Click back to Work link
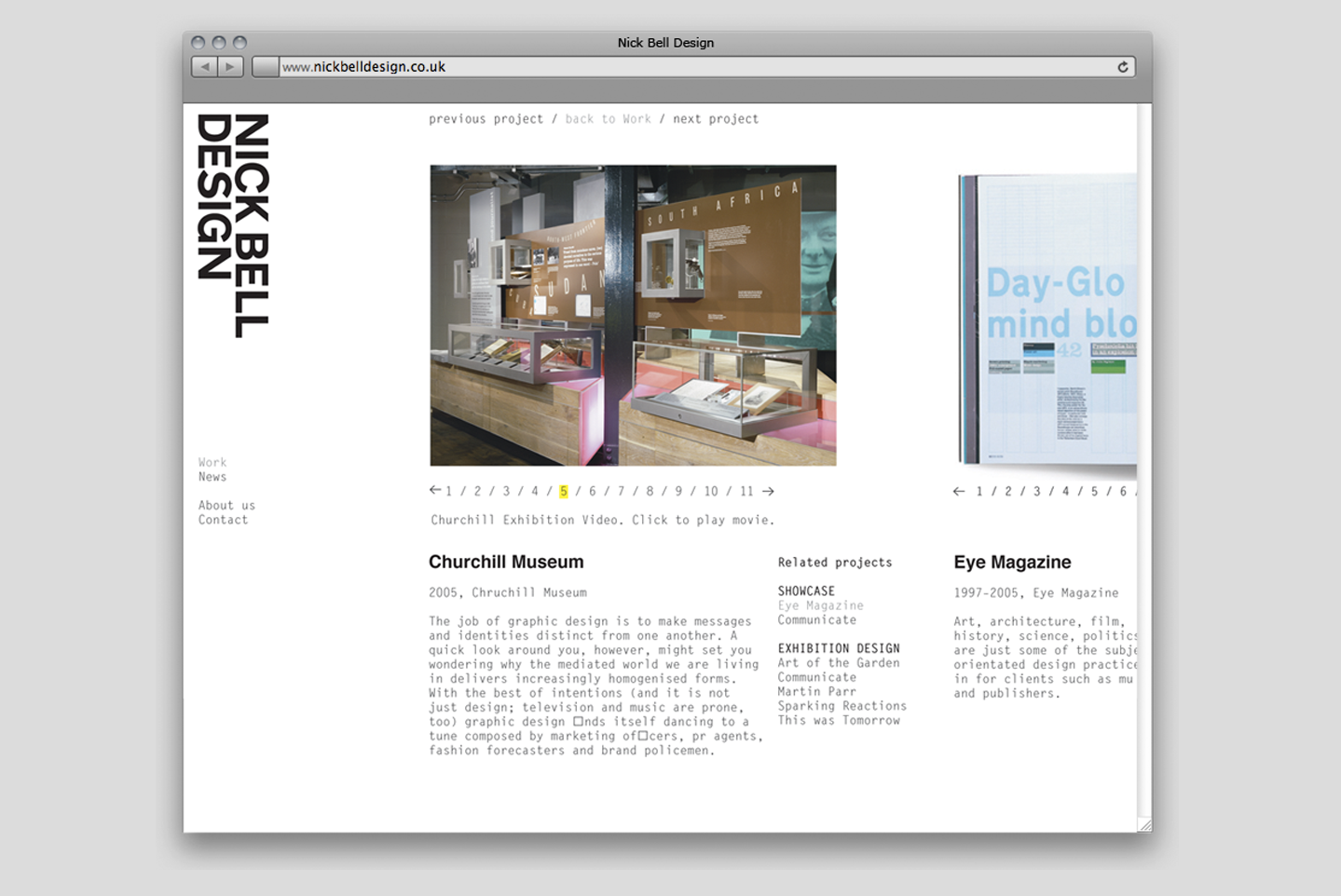Screen dimensions: 1341x896 [x=608, y=119]
